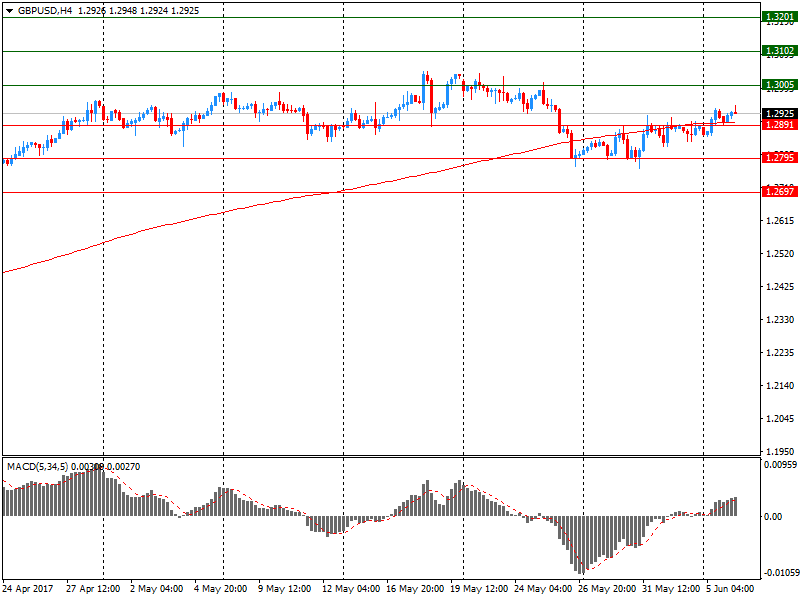
Task: Click the 1.1950 price axis value
Action: [x=780, y=452]
